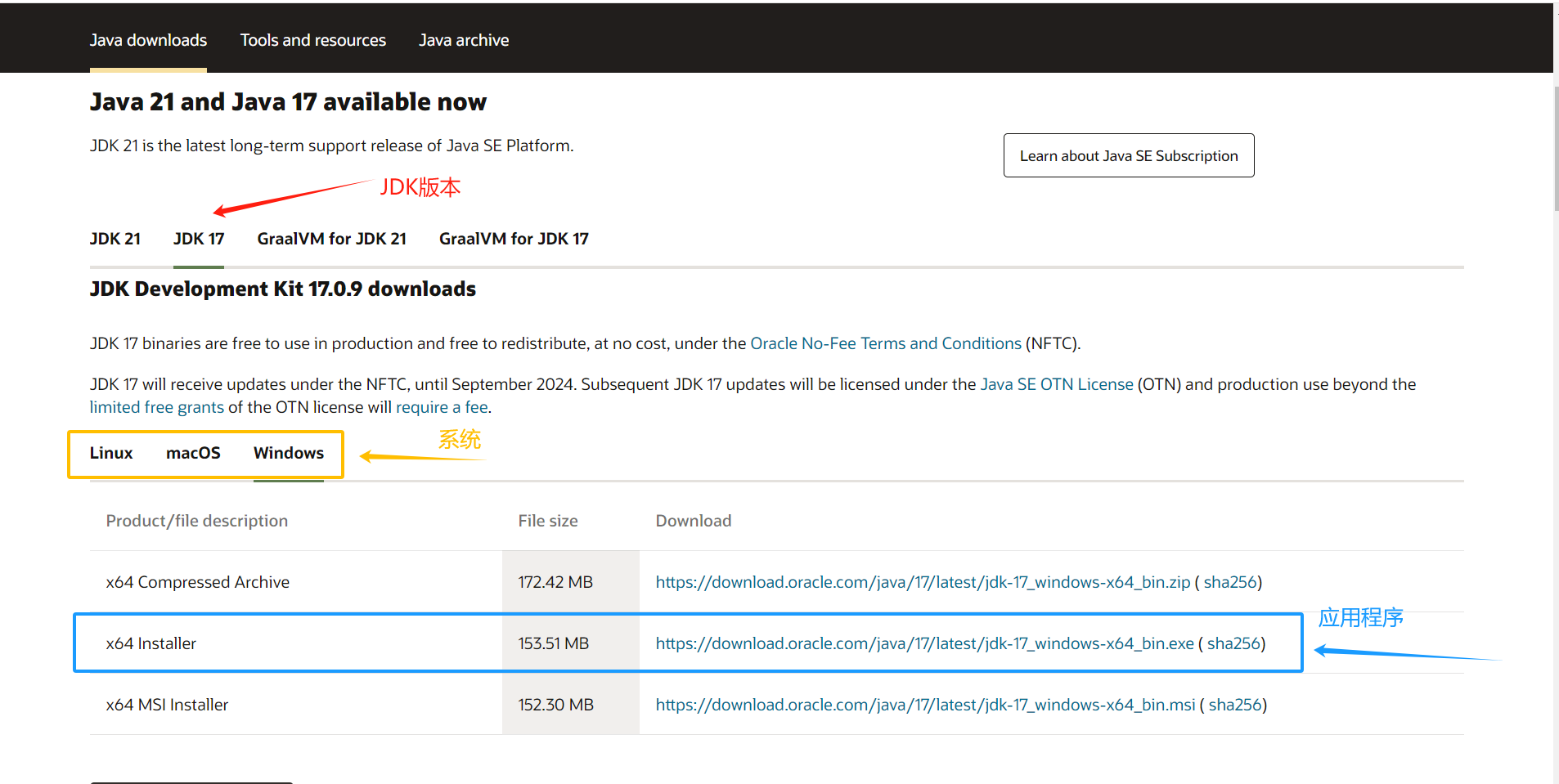This screenshot has width=1559, height=784.
Task: Click Learn about Java SE Subscription button
Action: point(1128,155)
